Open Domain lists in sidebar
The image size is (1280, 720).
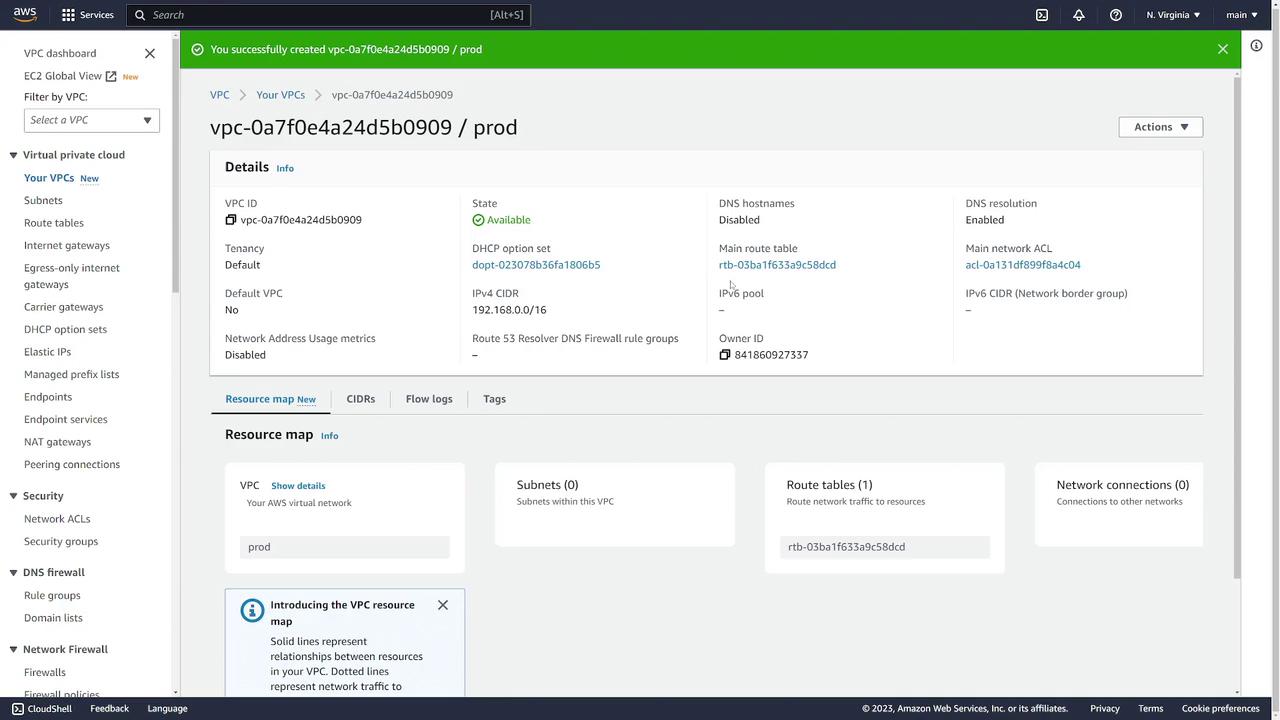pos(53,618)
